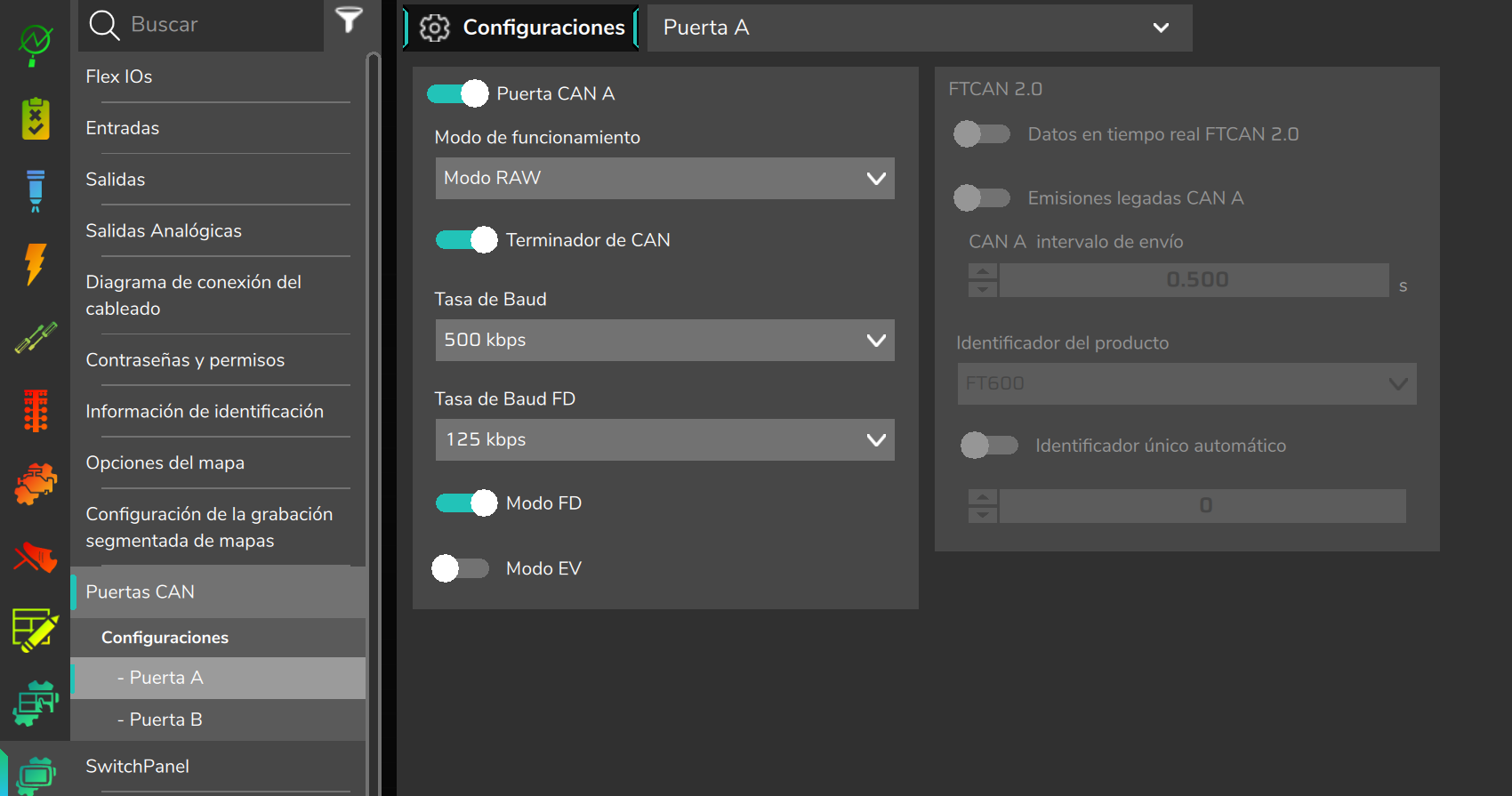Open the blue fuel injector icon
The width and height of the screenshot is (1512, 796).
click(36, 191)
